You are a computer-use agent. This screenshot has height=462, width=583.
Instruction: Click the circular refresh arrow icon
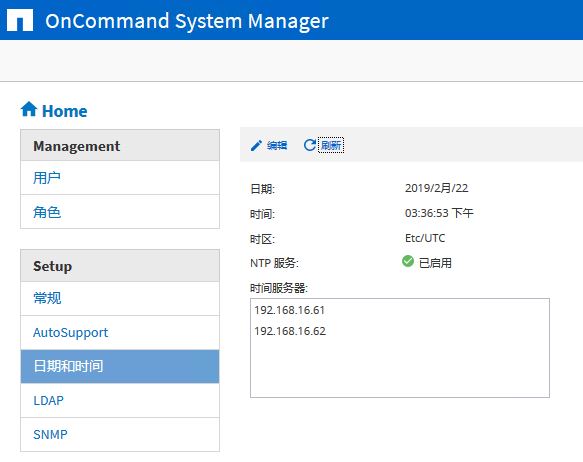[x=309, y=145]
